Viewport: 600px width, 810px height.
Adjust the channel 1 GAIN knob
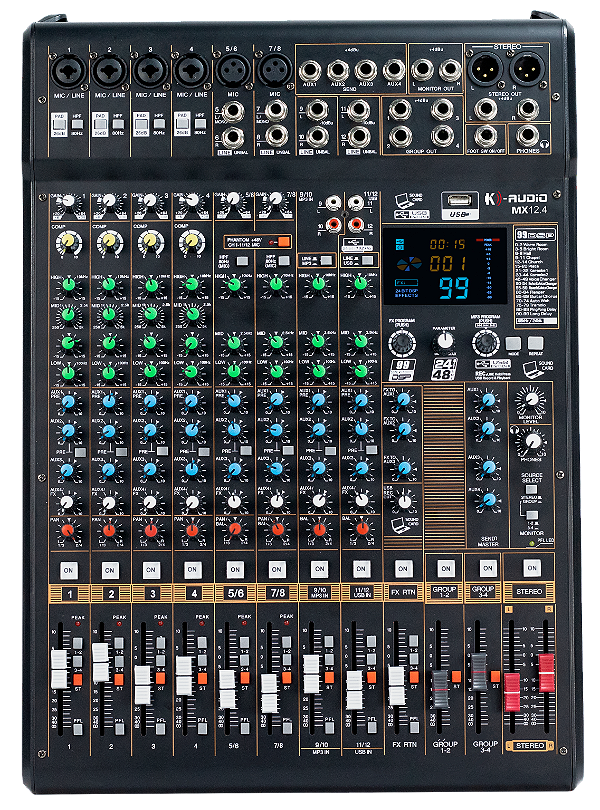click(68, 201)
